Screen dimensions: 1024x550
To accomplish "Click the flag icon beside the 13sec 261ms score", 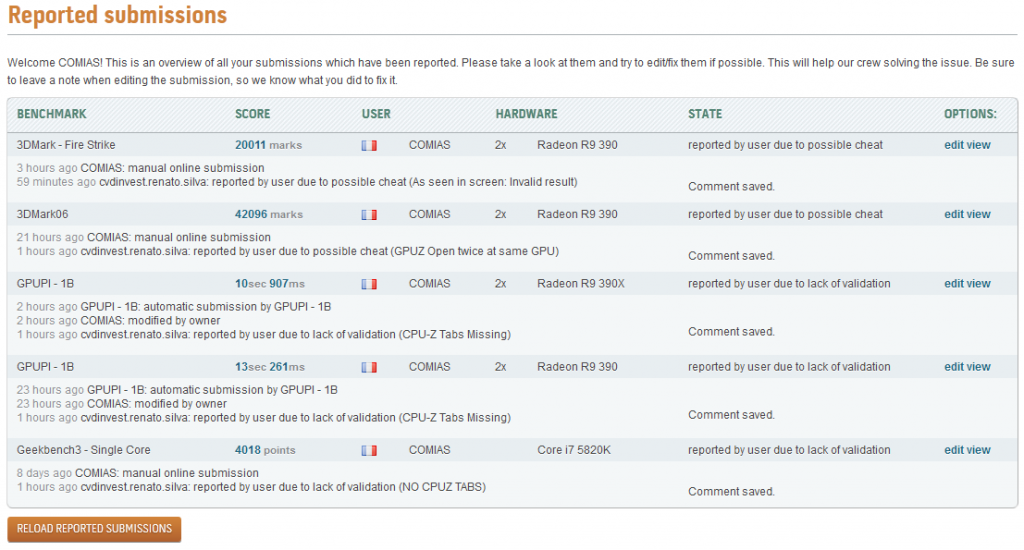I will (369, 367).
